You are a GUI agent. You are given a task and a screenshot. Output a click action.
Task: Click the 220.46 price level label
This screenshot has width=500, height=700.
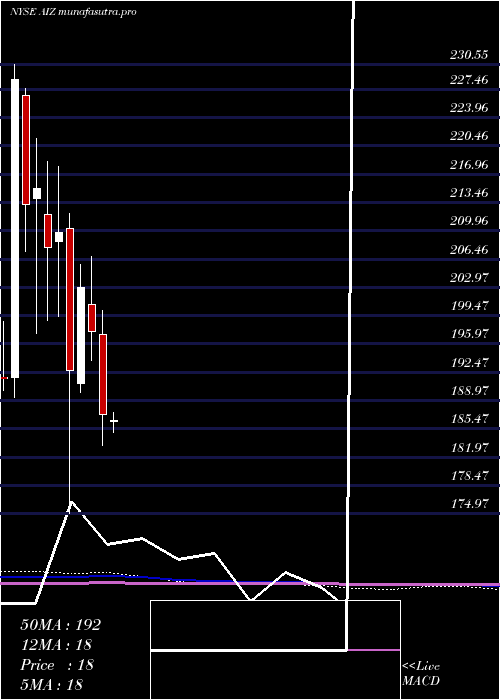tap(469, 137)
